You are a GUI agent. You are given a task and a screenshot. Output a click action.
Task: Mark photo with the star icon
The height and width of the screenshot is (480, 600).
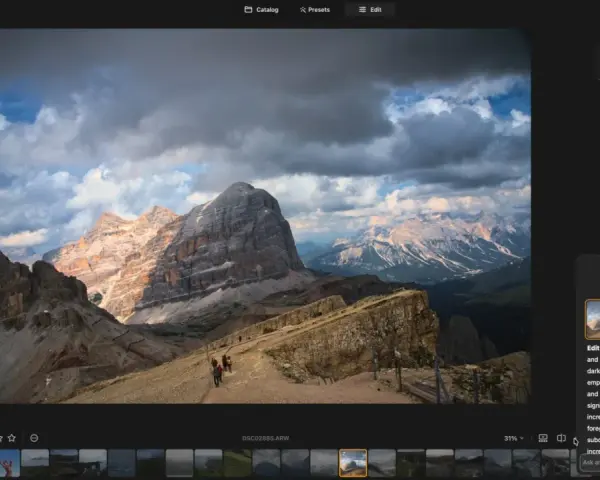point(12,438)
